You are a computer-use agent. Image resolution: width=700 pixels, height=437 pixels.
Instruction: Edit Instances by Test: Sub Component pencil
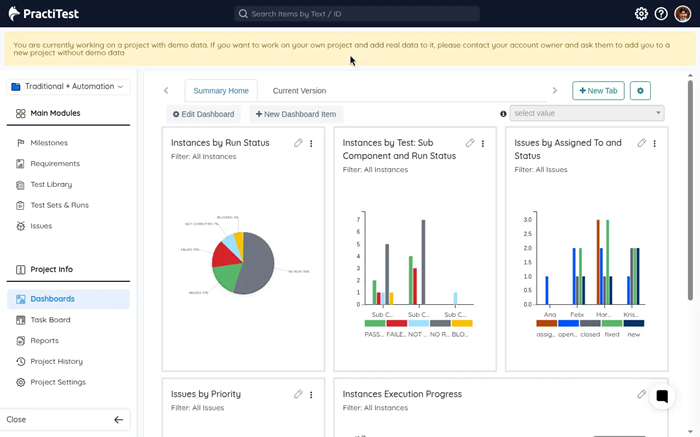click(470, 143)
